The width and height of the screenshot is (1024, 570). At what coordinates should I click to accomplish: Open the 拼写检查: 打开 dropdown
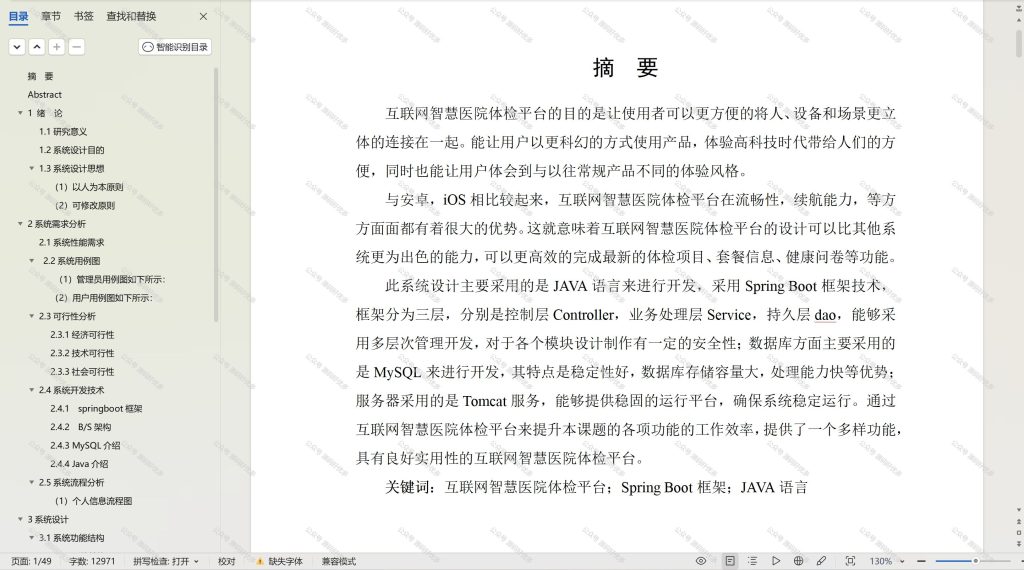(166, 562)
